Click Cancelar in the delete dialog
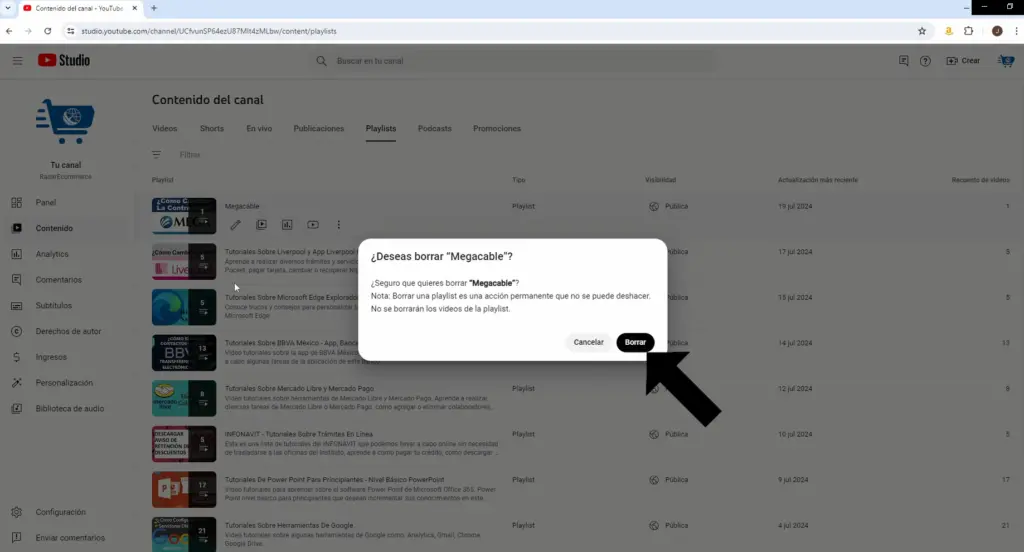Viewport: 1024px width, 552px height. pyautogui.click(x=588, y=342)
